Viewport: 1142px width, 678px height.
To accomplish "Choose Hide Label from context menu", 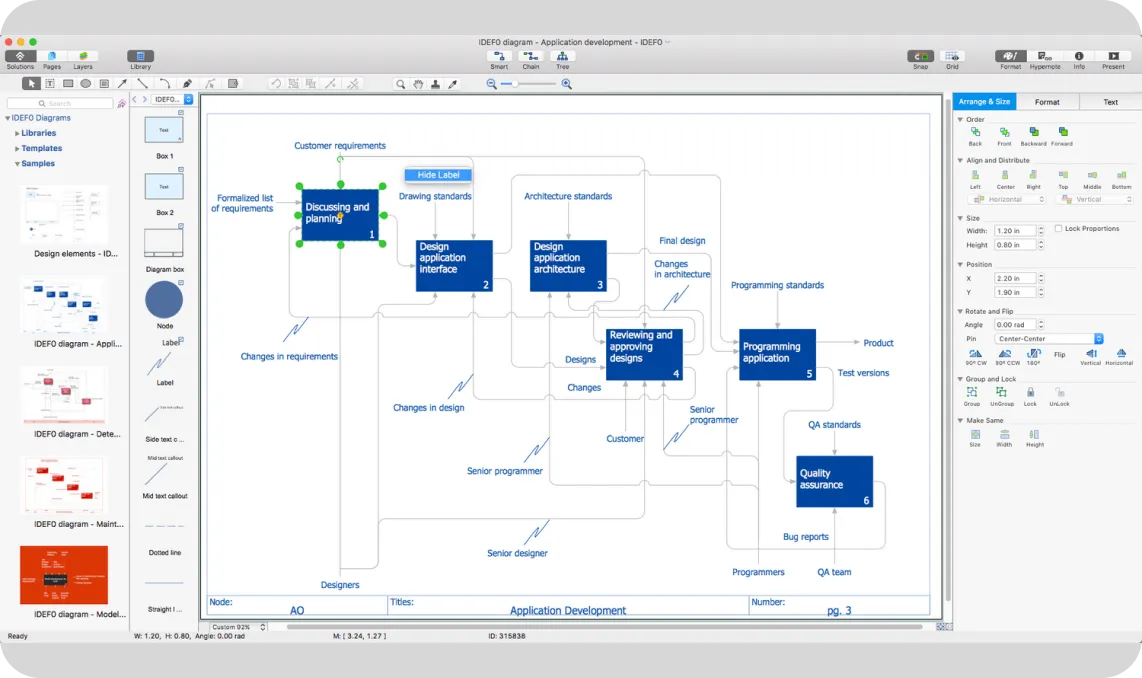I will tap(438, 175).
